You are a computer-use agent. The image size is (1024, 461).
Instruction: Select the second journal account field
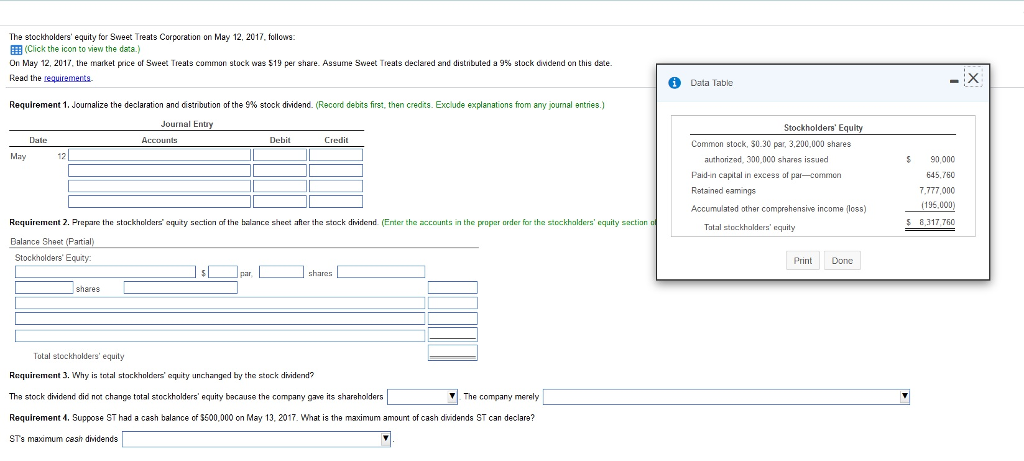click(x=159, y=170)
